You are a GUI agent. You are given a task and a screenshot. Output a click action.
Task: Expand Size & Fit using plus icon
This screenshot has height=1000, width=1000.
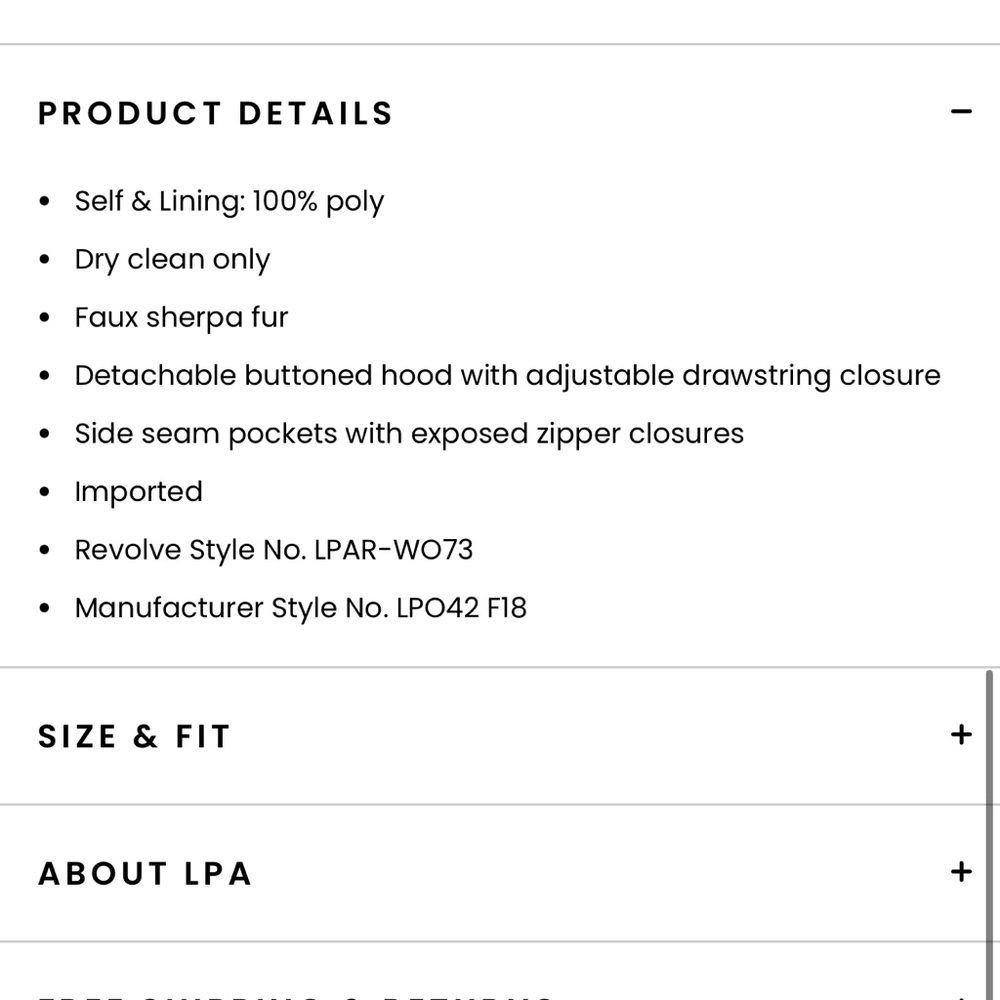coord(961,735)
